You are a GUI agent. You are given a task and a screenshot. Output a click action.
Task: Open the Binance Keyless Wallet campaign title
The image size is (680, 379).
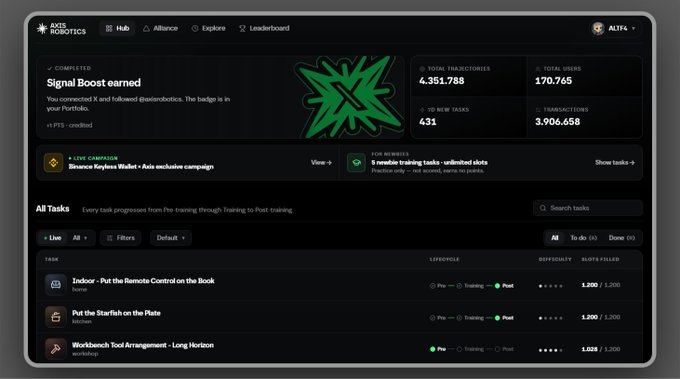(x=141, y=167)
